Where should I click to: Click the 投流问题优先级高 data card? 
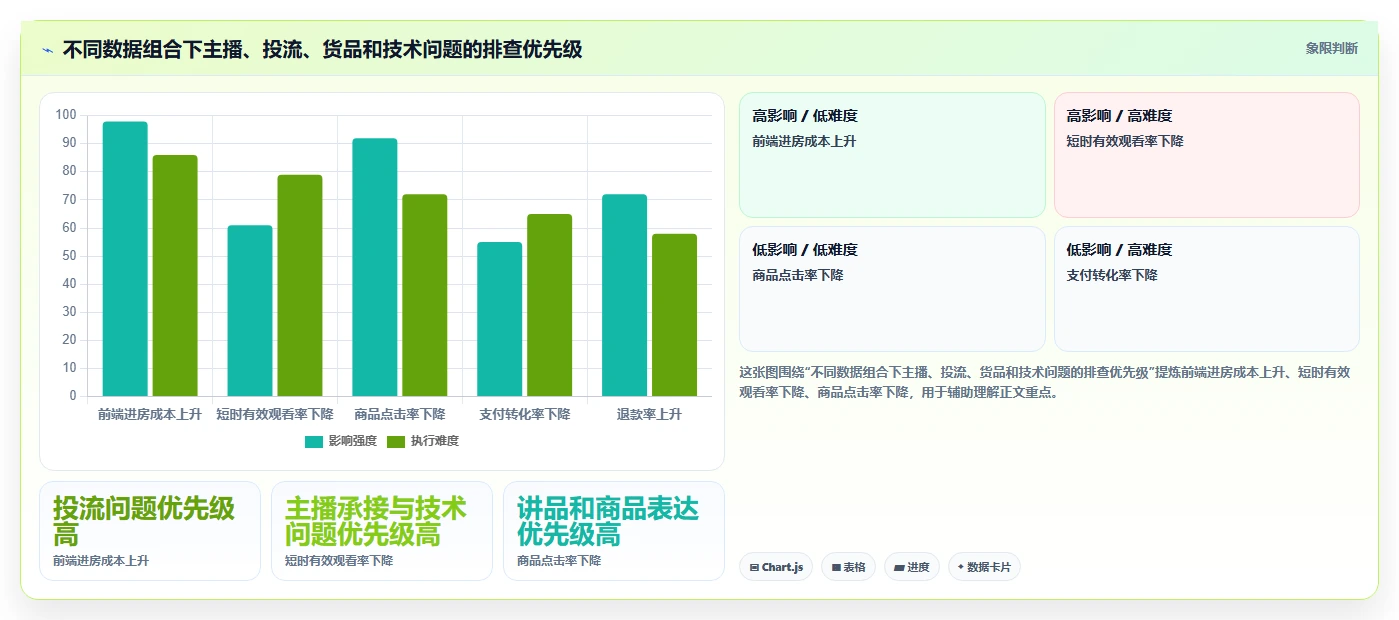(x=150, y=531)
